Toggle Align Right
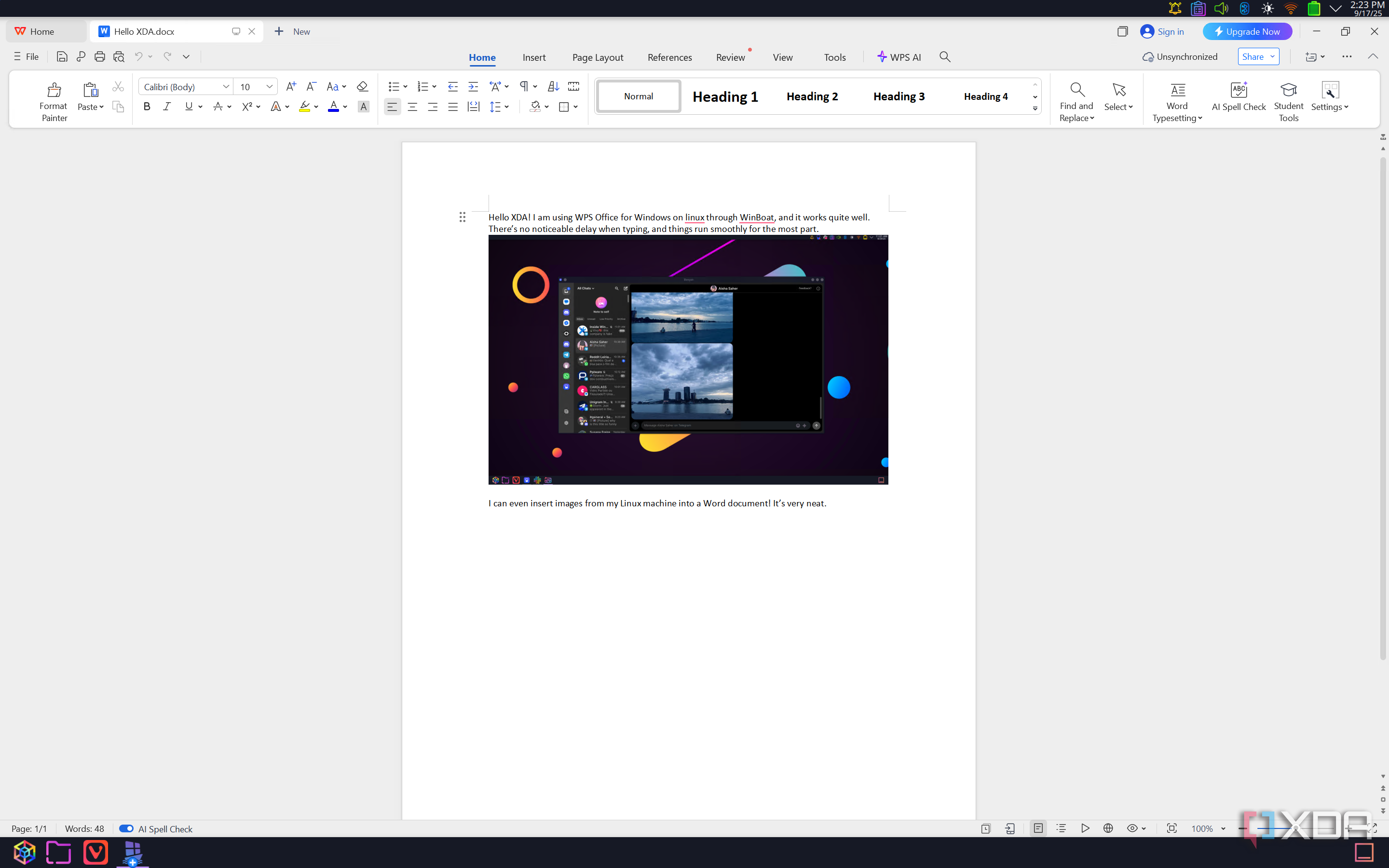This screenshot has width=1389, height=868. click(433, 107)
